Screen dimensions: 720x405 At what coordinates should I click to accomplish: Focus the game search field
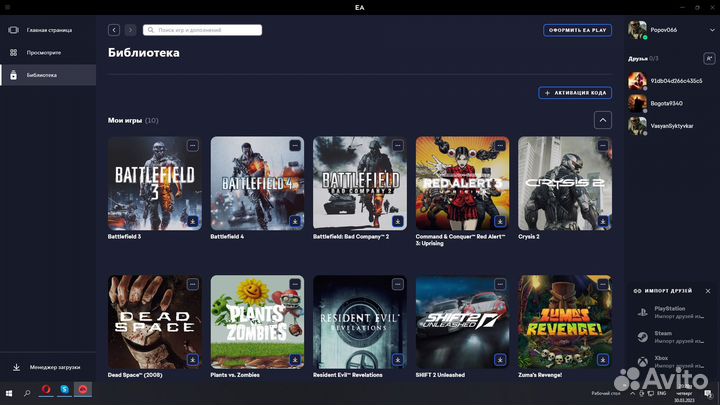tap(202, 30)
